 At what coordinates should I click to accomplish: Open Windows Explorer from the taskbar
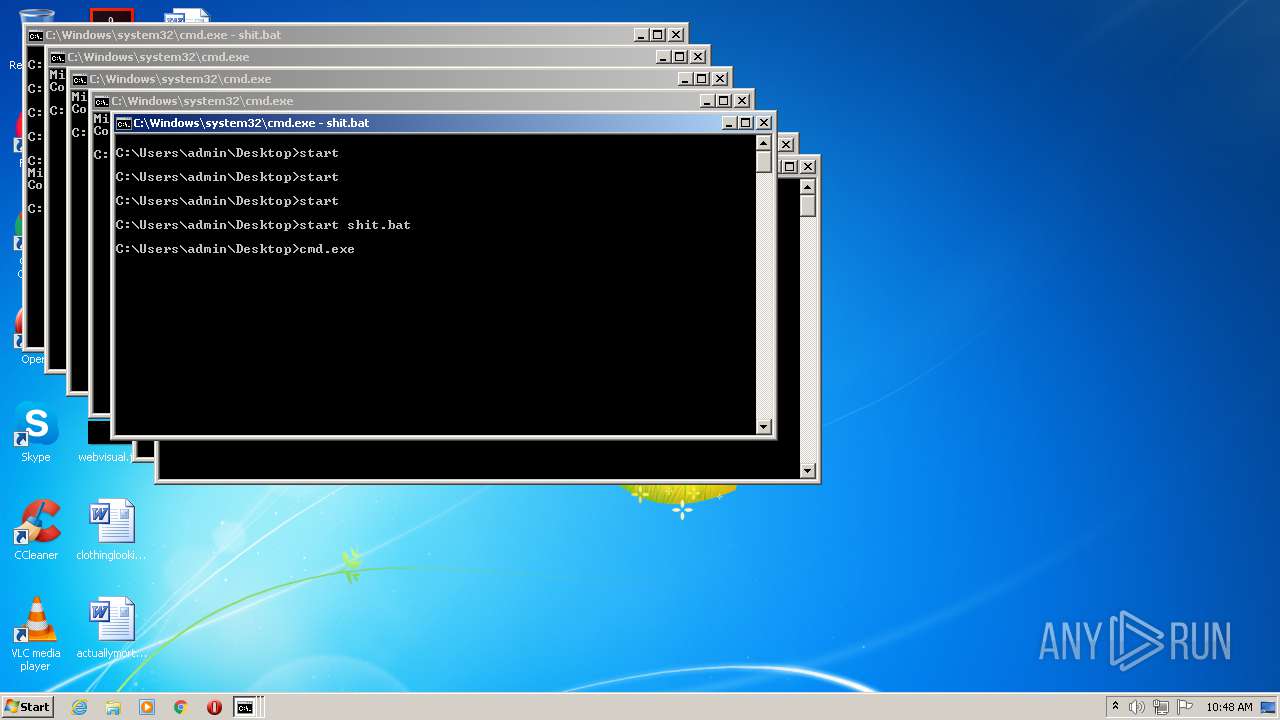pos(113,707)
